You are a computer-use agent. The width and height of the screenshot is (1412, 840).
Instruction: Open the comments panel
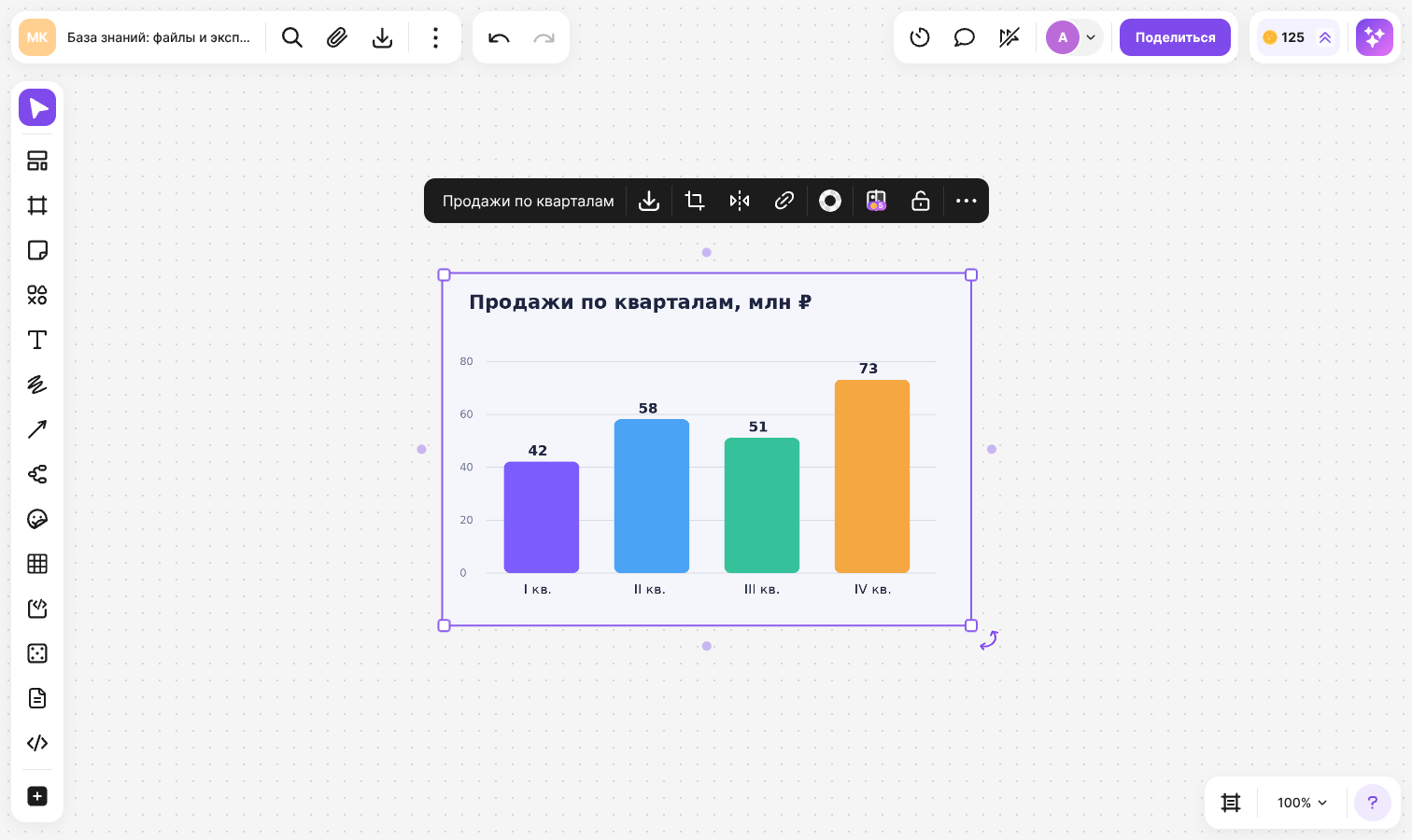point(965,37)
